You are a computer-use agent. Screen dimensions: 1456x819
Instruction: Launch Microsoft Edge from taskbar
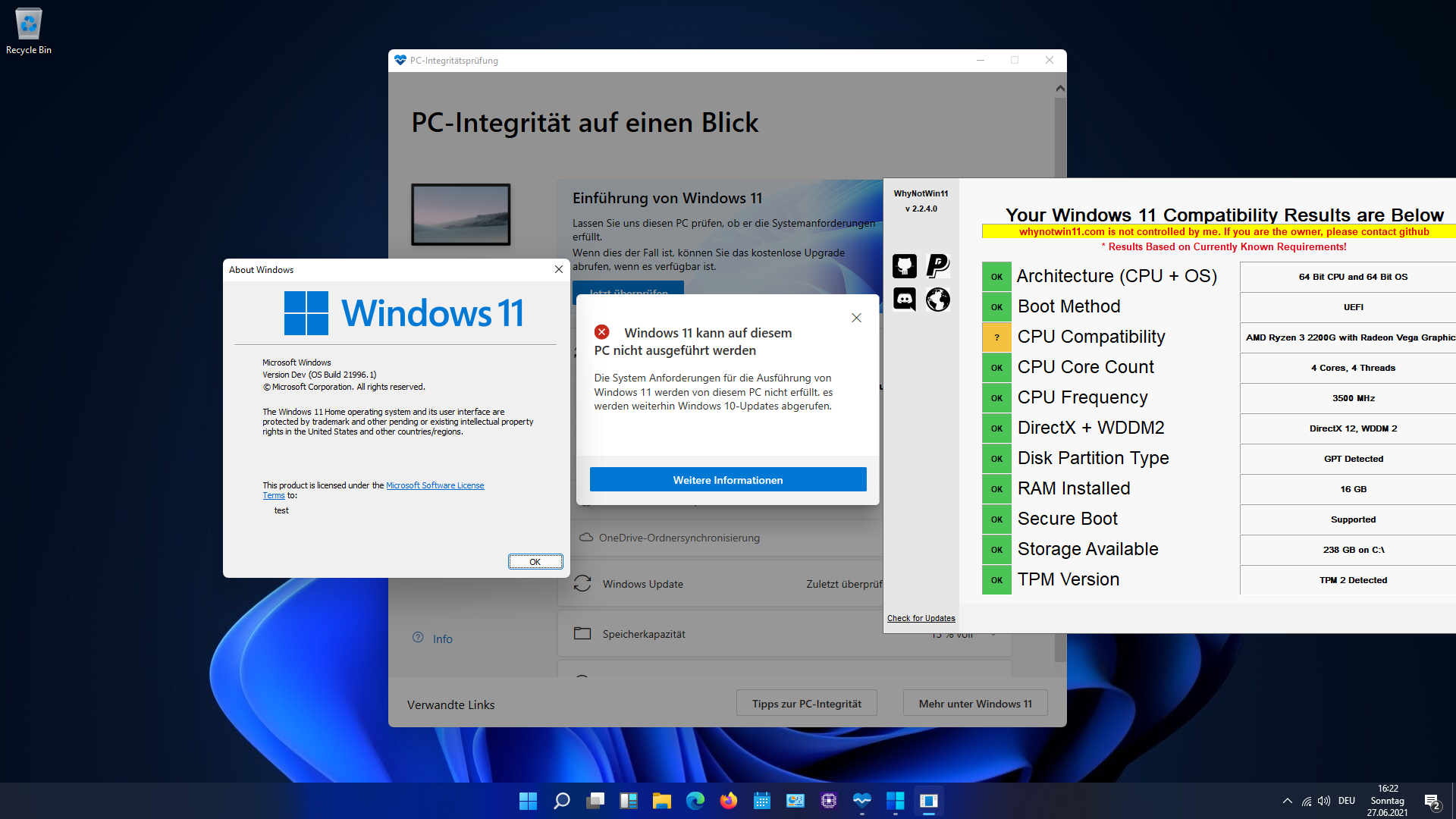point(695,801)
